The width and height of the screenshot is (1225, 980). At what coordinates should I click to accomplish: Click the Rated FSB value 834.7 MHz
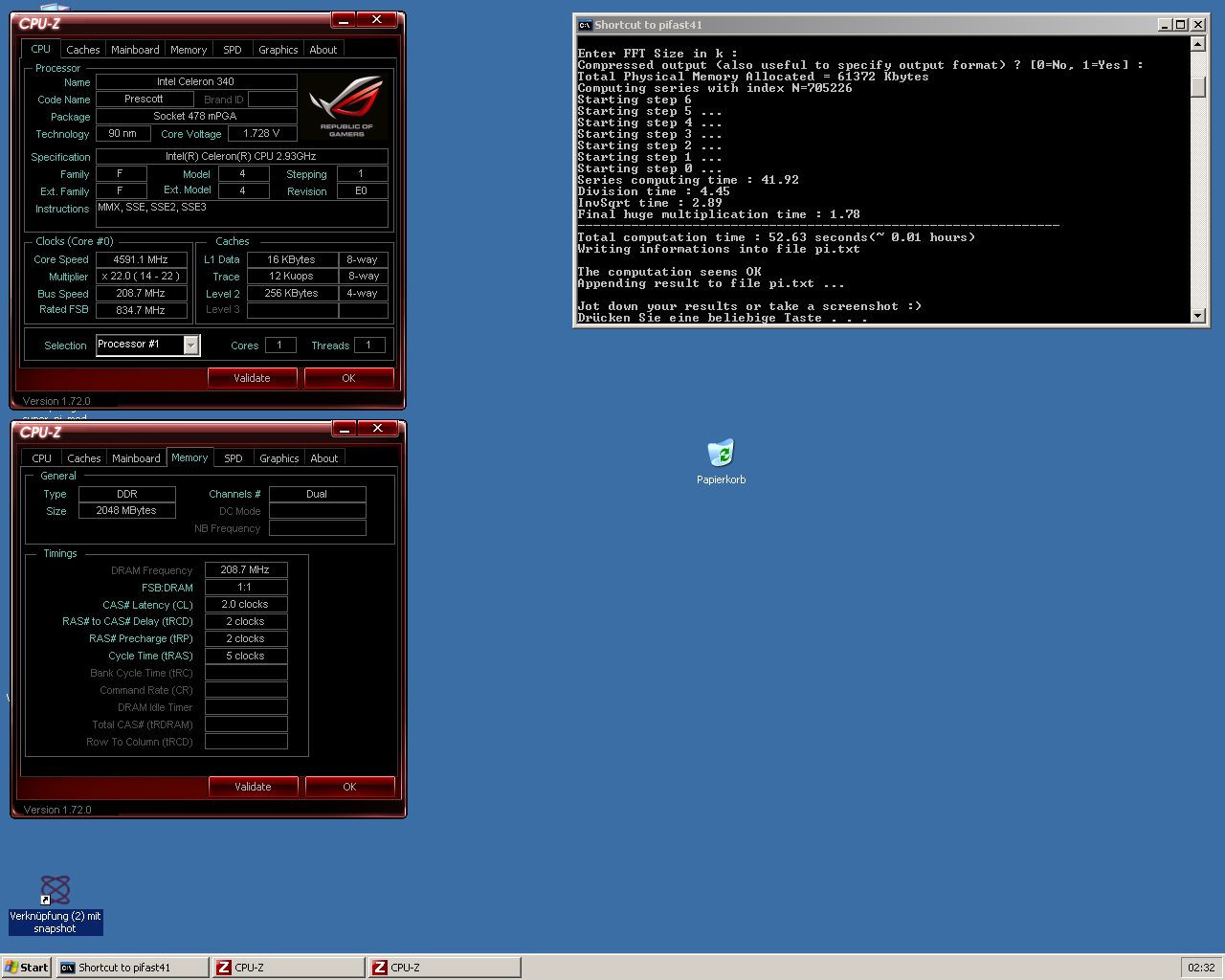(141, 310)
